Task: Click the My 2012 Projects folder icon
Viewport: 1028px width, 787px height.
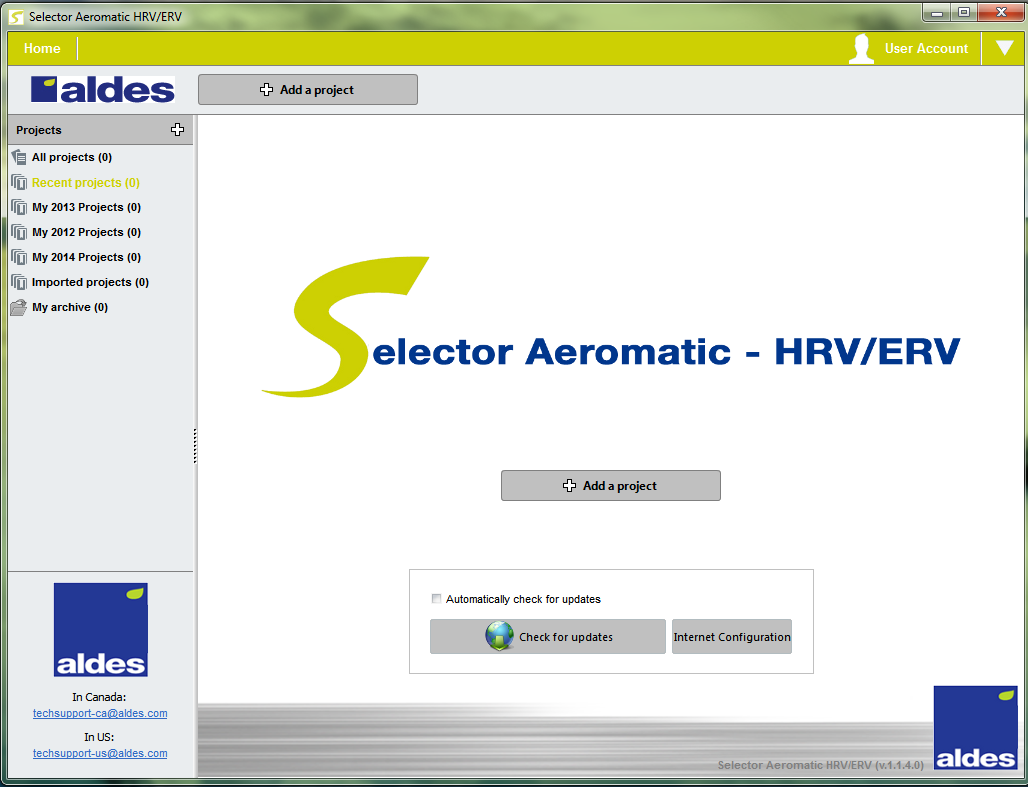Action: 19,232
